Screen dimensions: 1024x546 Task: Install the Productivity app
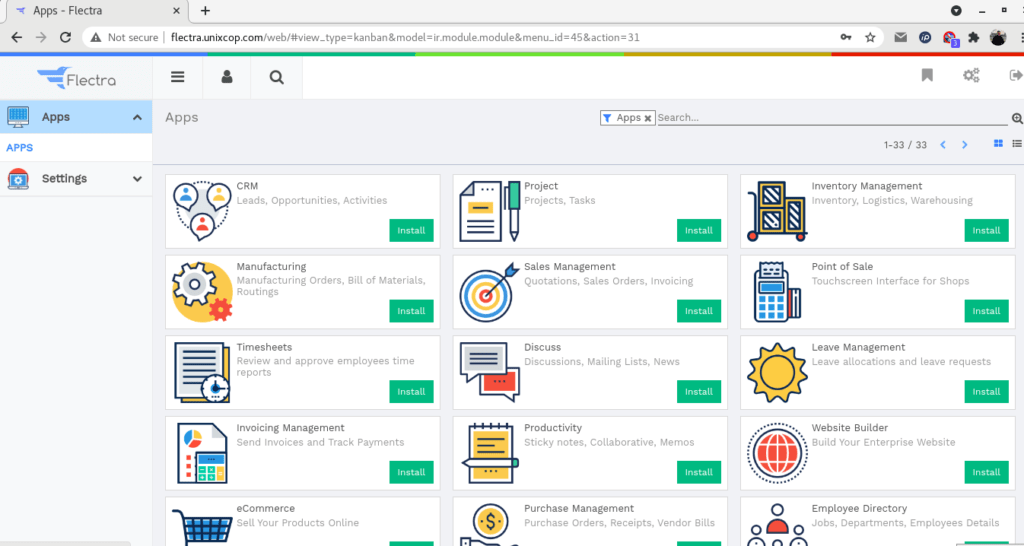(699, 472)
